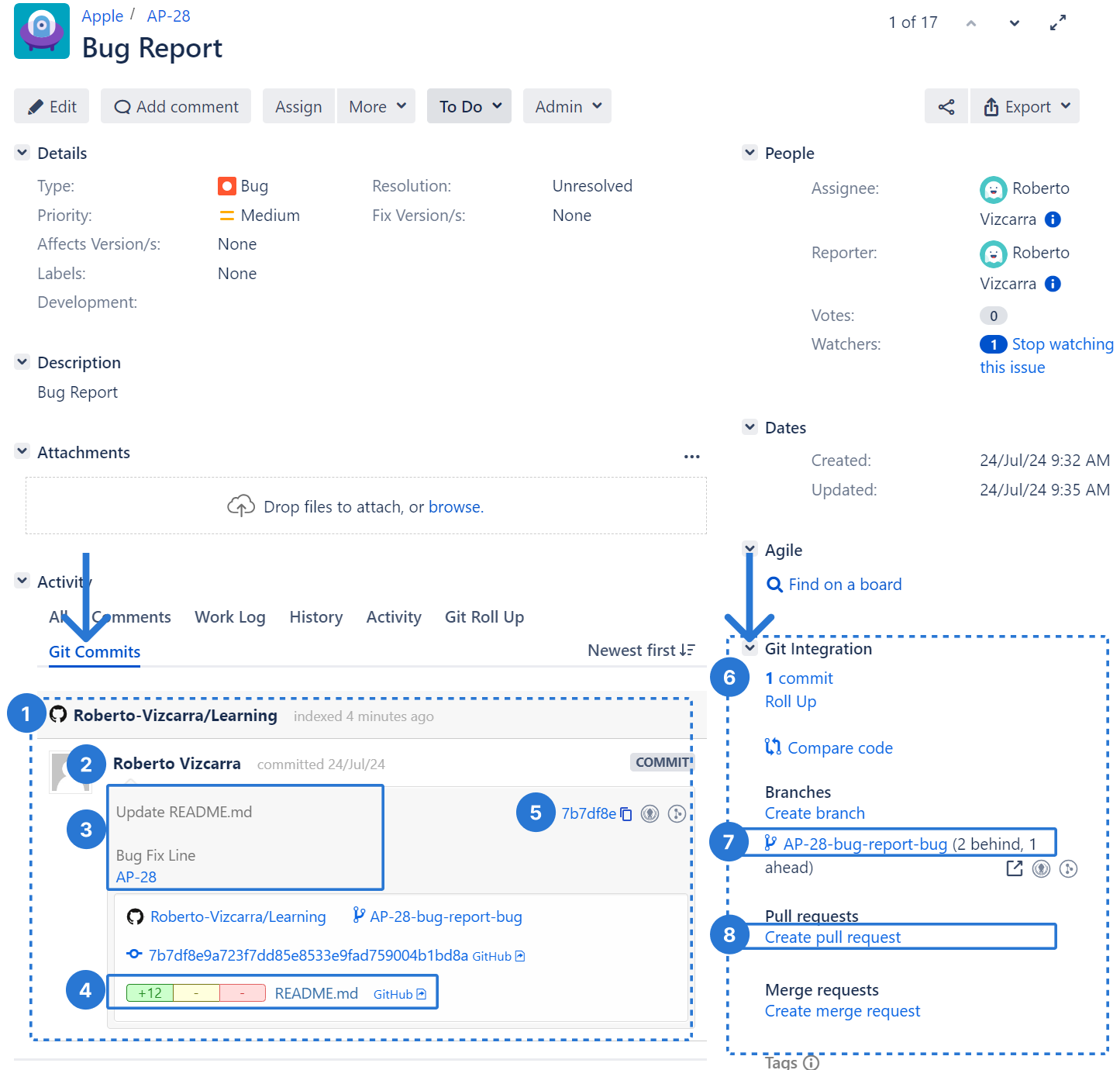Collapse the Details section
The width and height of the screenshot is (1120, 1070).
point(22,153)
